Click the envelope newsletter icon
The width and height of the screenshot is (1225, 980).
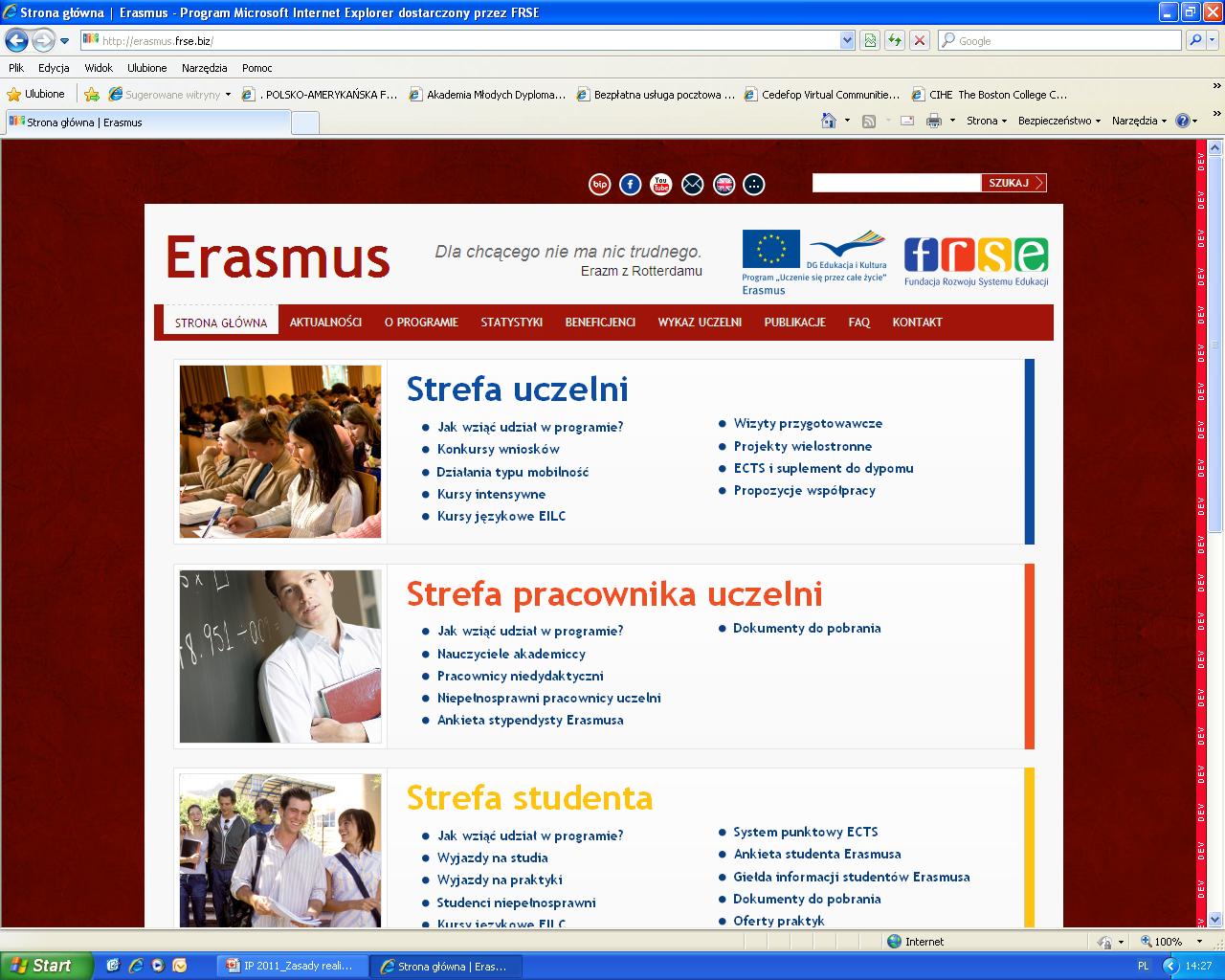692,185
